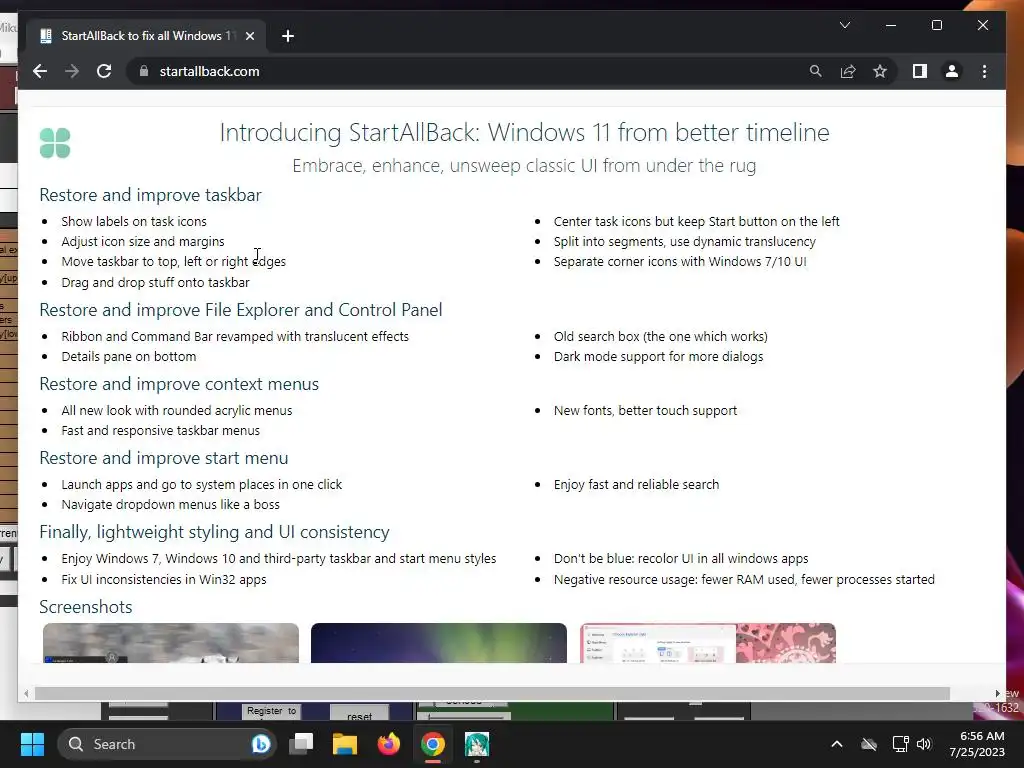Viewport: 1024px width, 768px height.
Task: Click 'Details pane on bottom' bullet
Action: point(129,357)
